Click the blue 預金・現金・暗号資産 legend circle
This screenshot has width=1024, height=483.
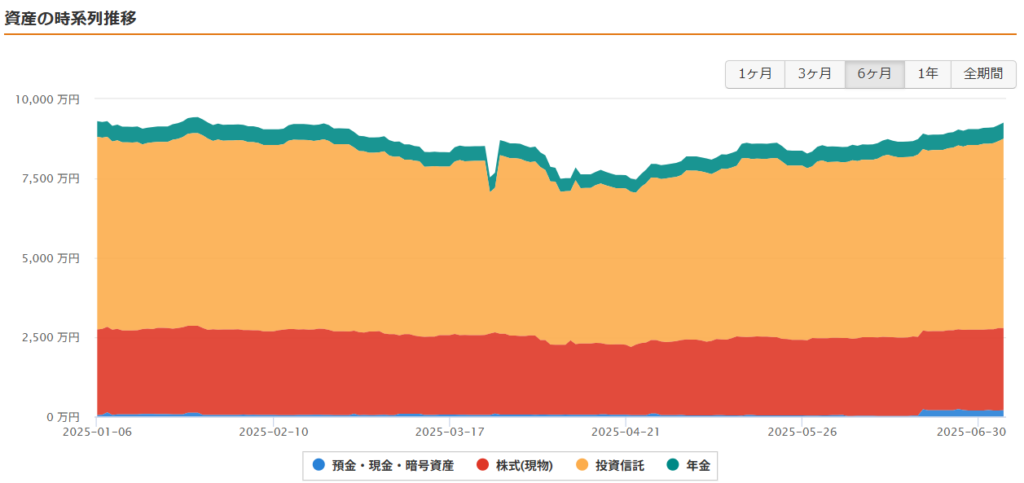tap(319, 465)
